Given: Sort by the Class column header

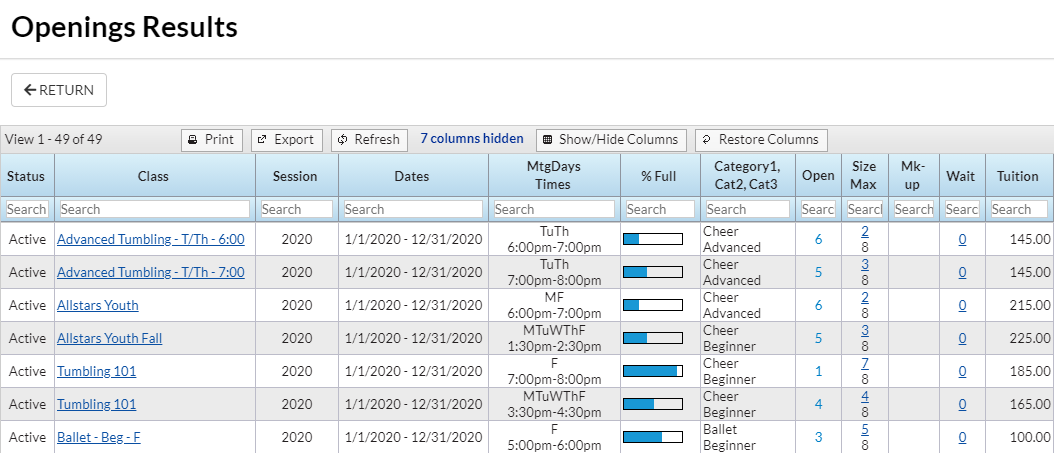Looking at the screenshot, I should tap(155, 176).
